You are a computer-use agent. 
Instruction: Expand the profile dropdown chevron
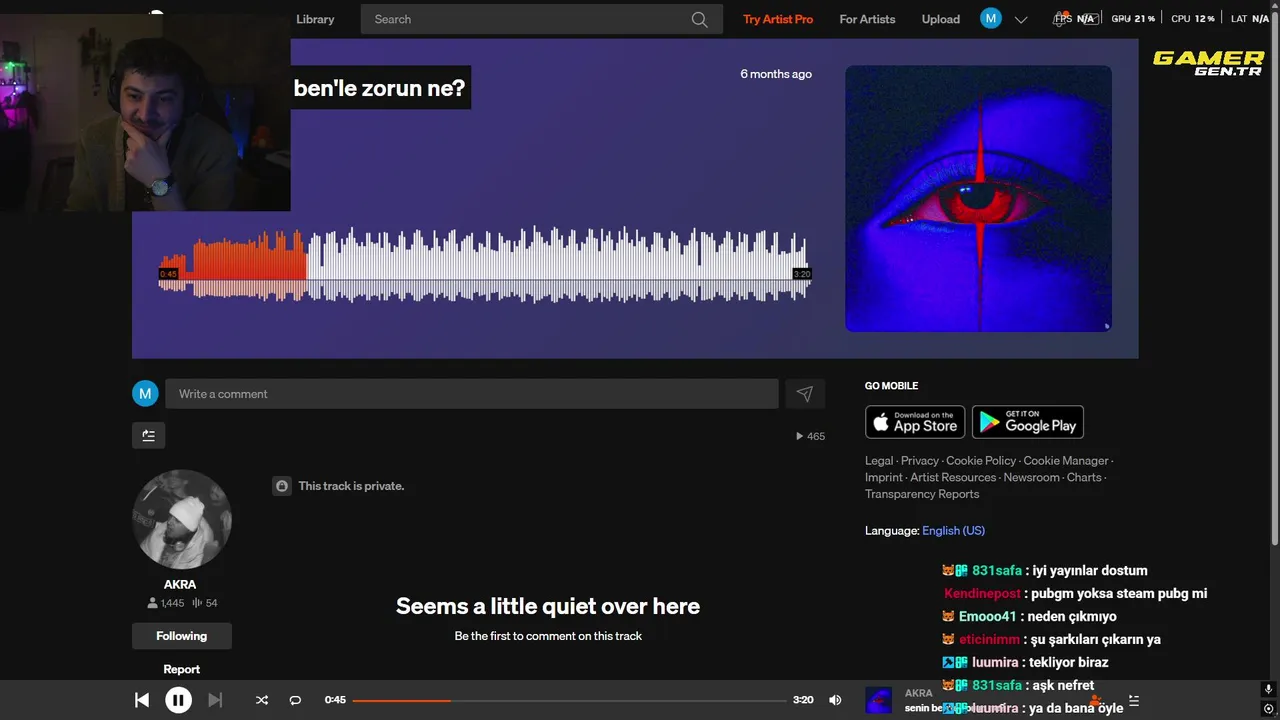pos(1021,19)
